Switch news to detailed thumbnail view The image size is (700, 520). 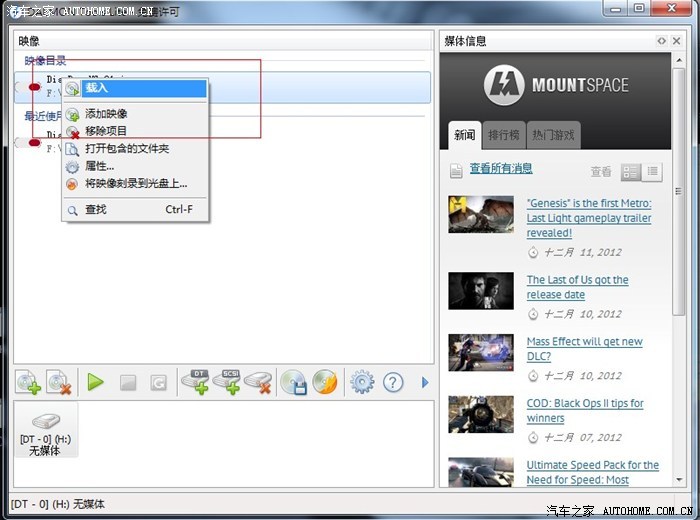[631, 172]
